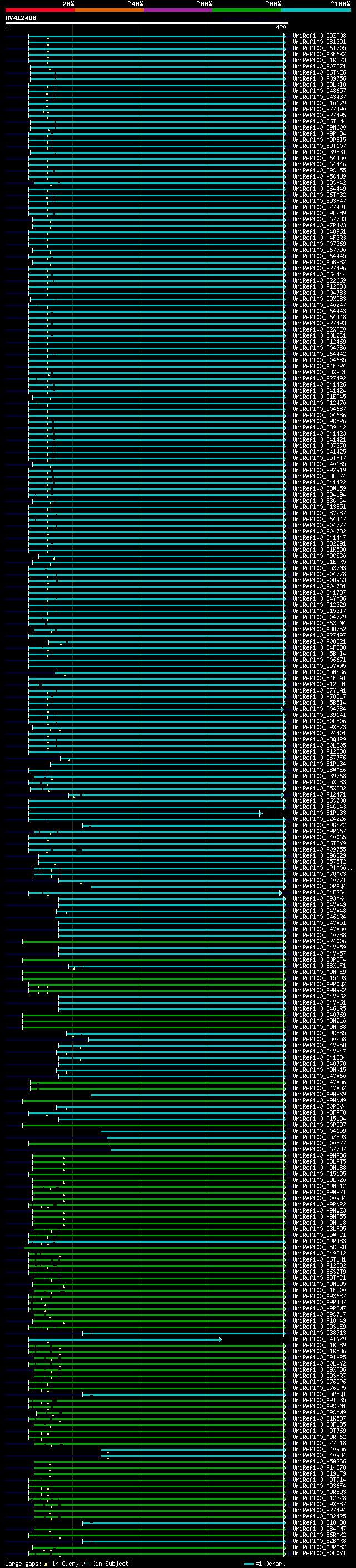Click the shortened alignment bar for UniRef100_B1PL33
This screenshot has width=356, height=1568.
[x=145, y=813]
